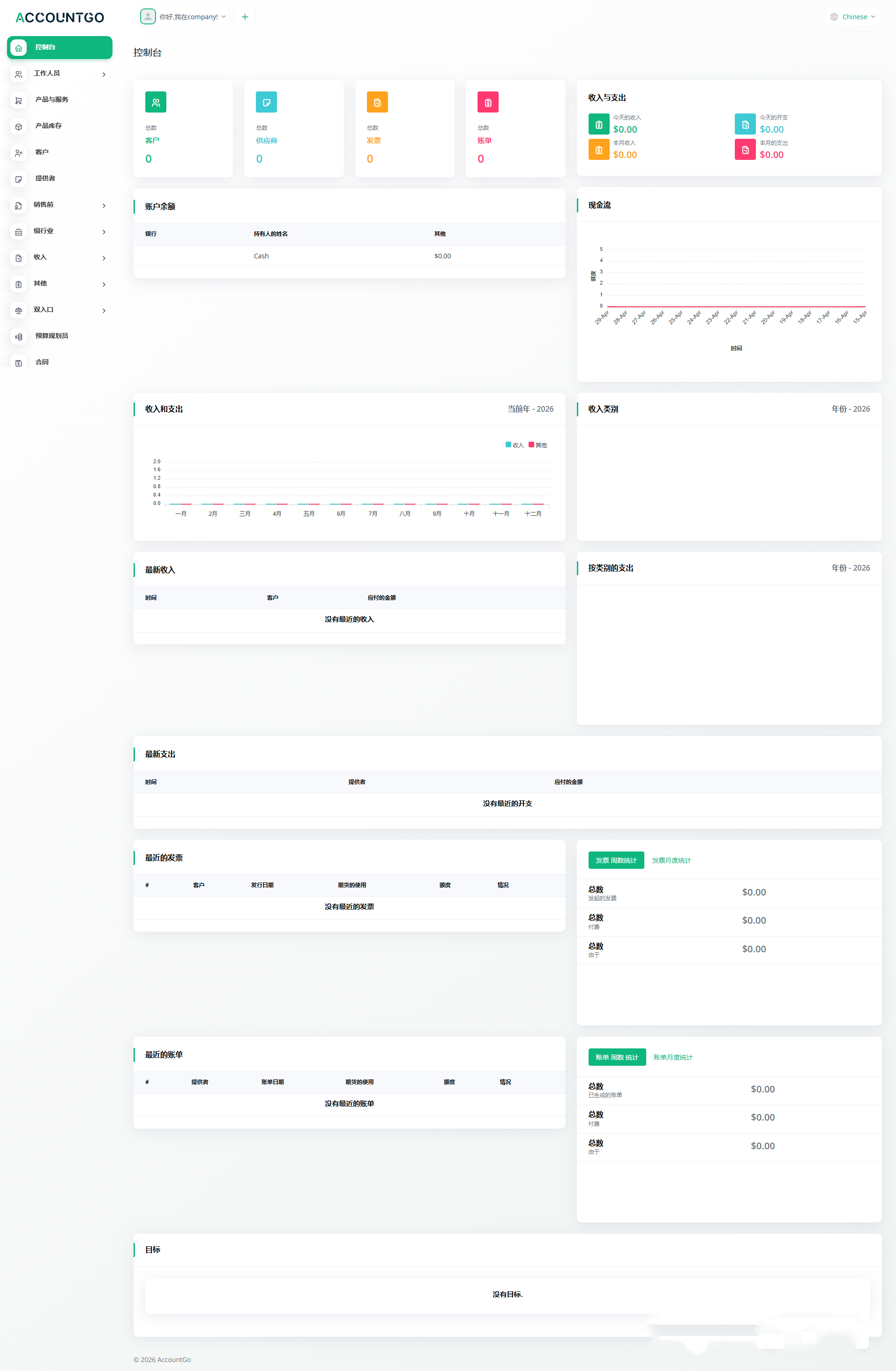Click the shopping cart icon for 产品与服务
Screen dimensions: 896x1371
click(18, 100)
